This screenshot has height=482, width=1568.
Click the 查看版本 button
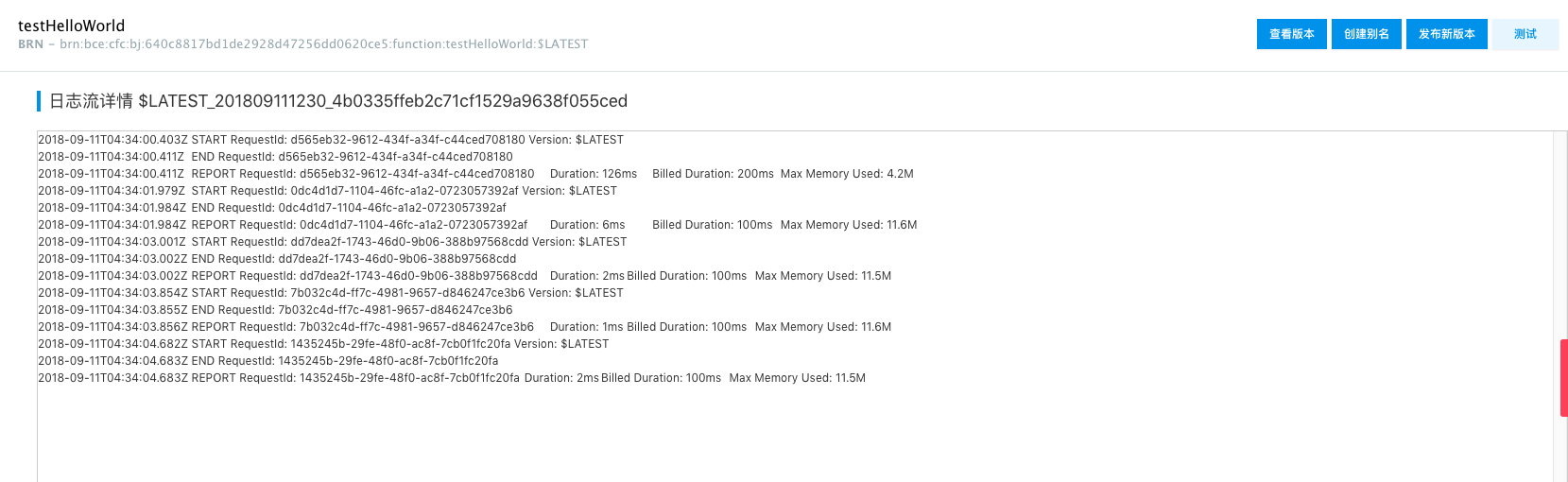[x=1292, y=34]
